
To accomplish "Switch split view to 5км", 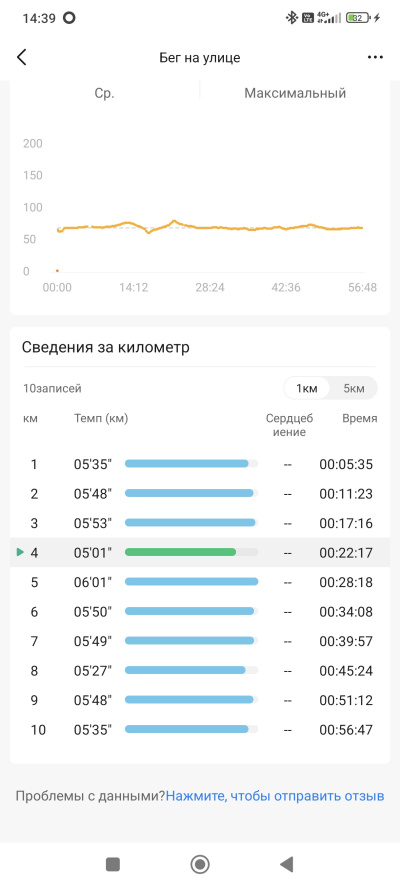I will (354, 388).
